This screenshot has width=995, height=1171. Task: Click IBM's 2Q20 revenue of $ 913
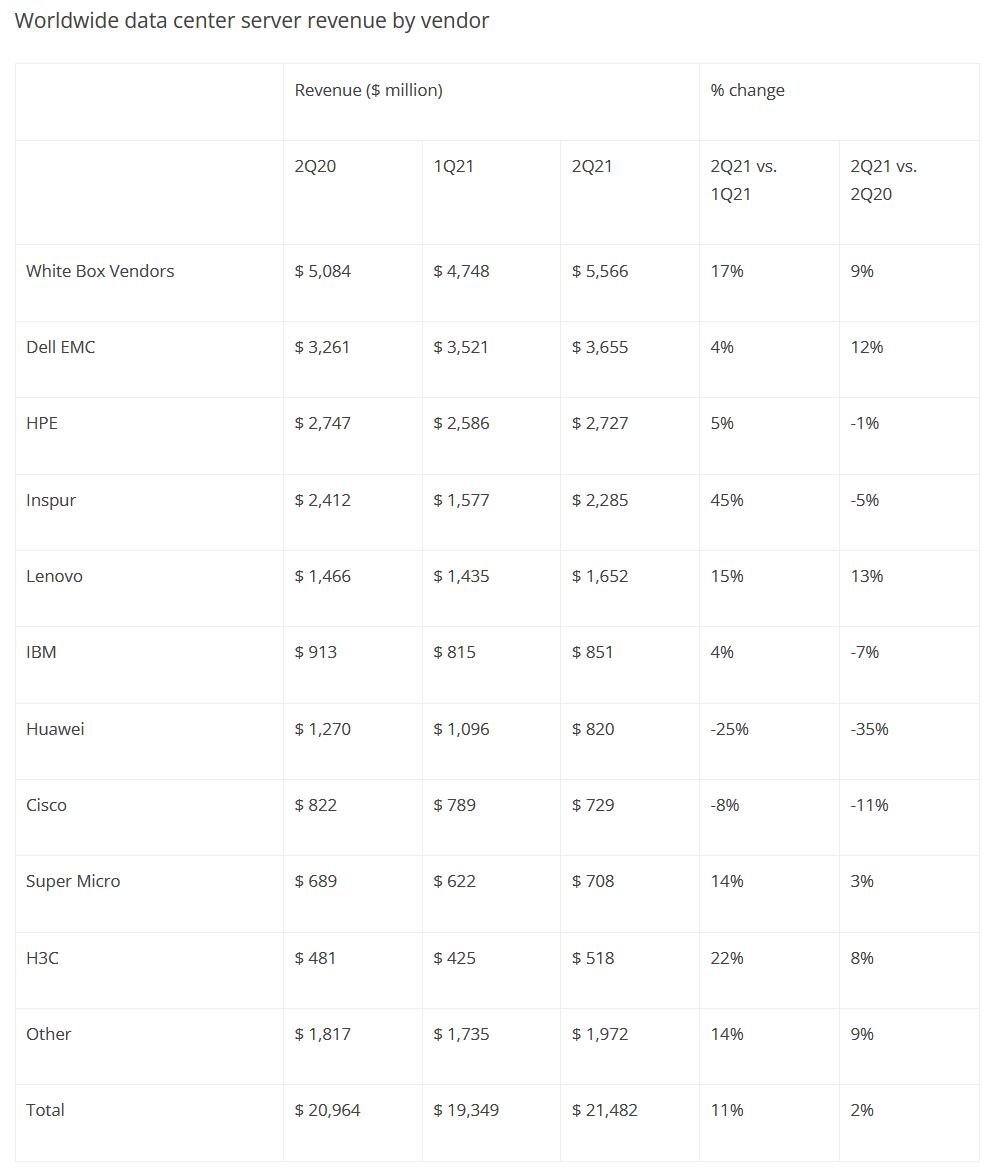tap(315, 652)
